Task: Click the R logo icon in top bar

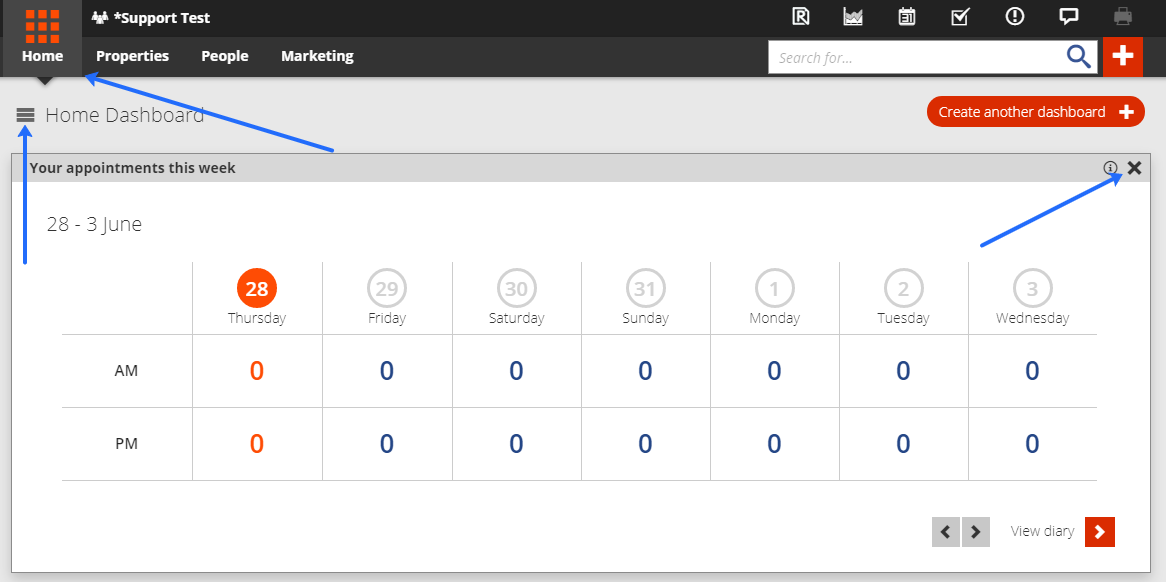Action: [800, 16]
